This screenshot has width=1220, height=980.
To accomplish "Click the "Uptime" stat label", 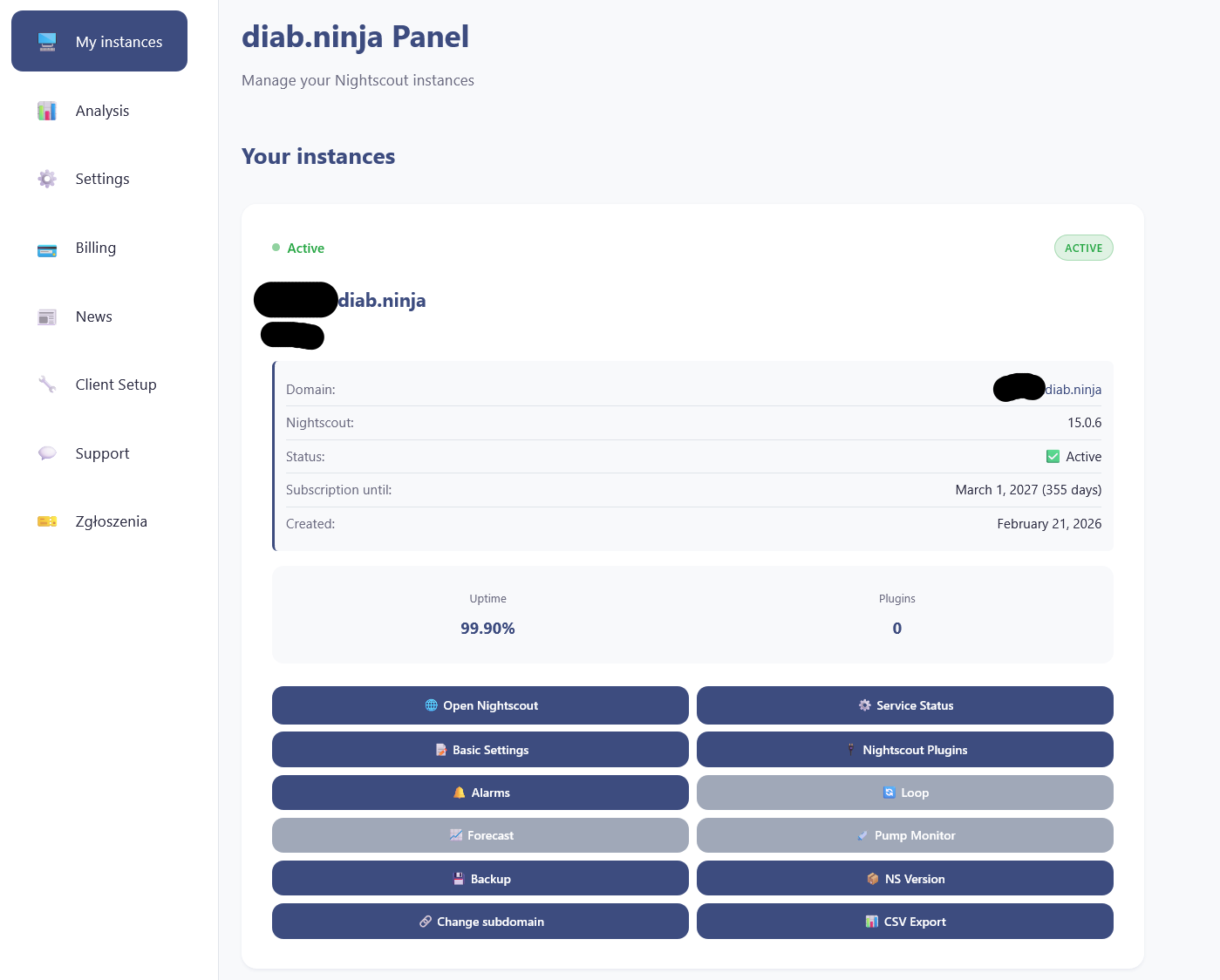I will pyautogui.click(x=487, y=599).
